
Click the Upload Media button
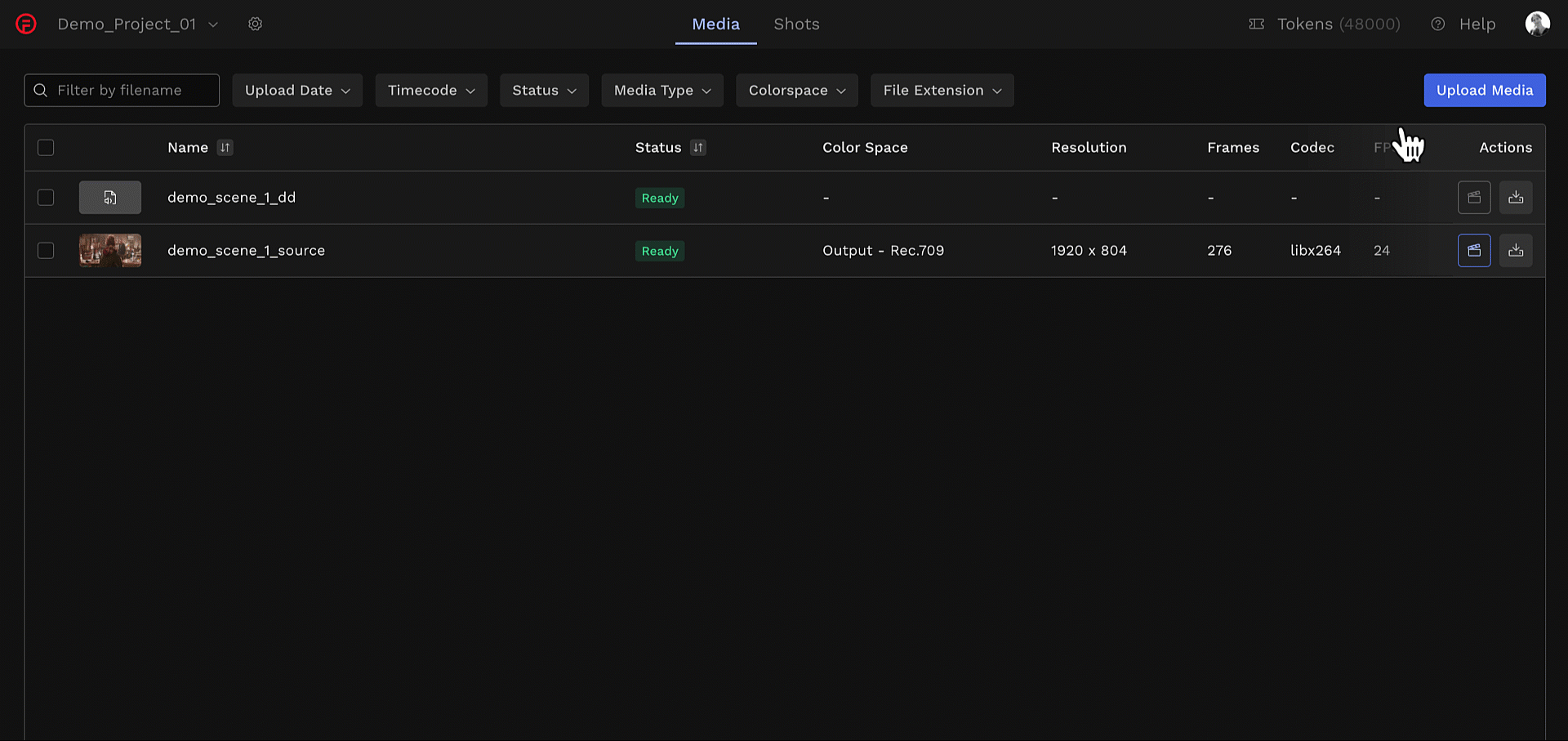point(1484,91)
